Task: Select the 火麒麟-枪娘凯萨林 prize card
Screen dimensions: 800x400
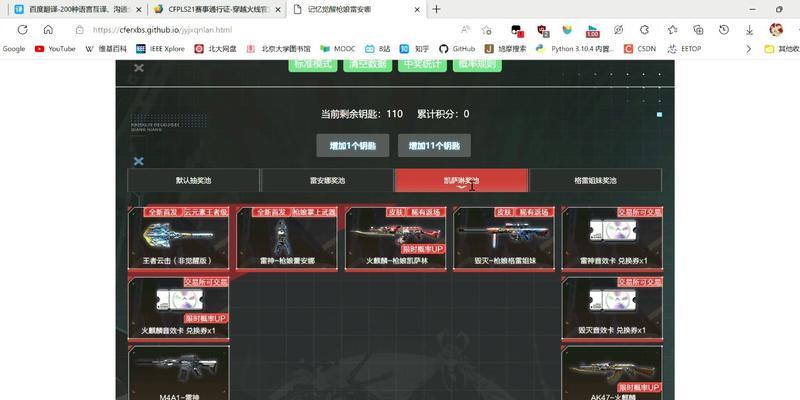Action: (395, 238)
